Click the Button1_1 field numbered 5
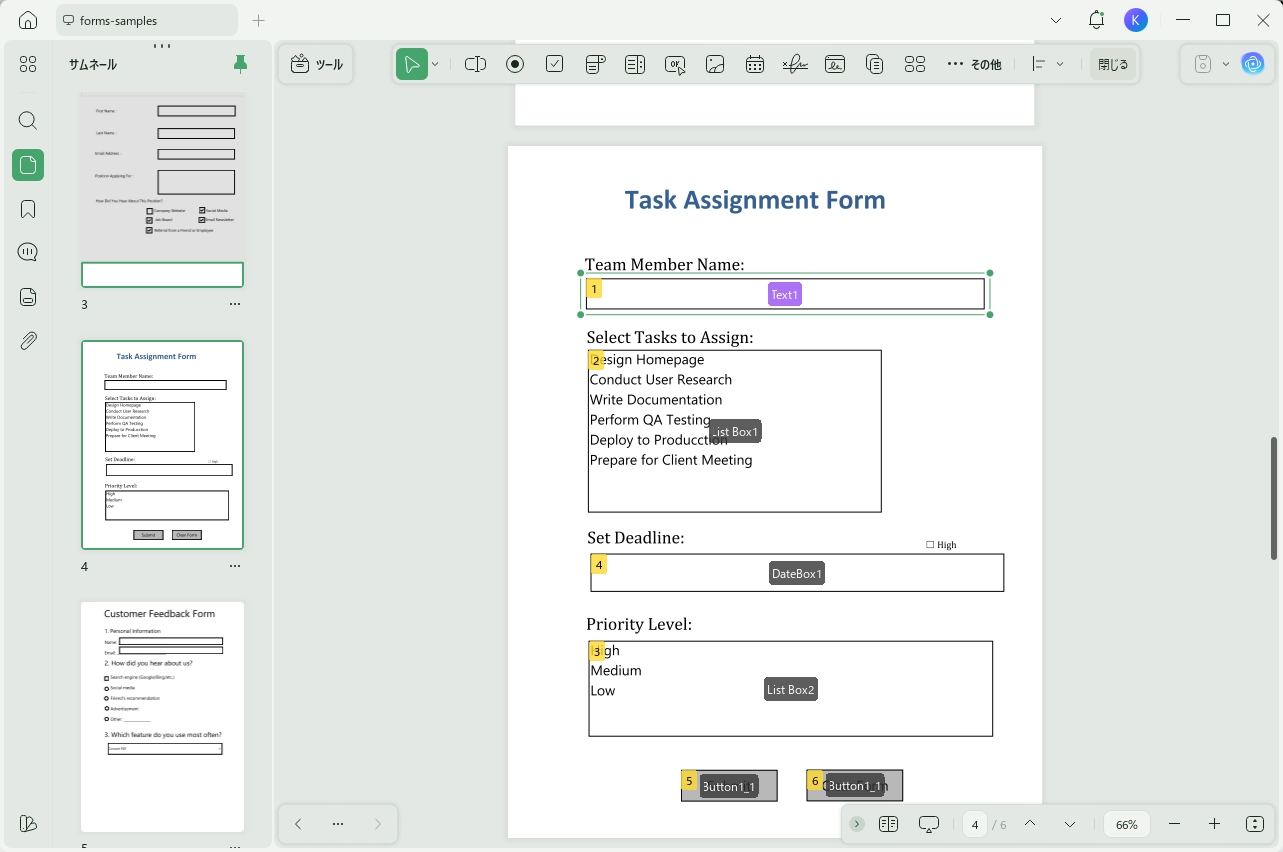1283x852 pixels. pyautogui.click(x=729, y=786)
